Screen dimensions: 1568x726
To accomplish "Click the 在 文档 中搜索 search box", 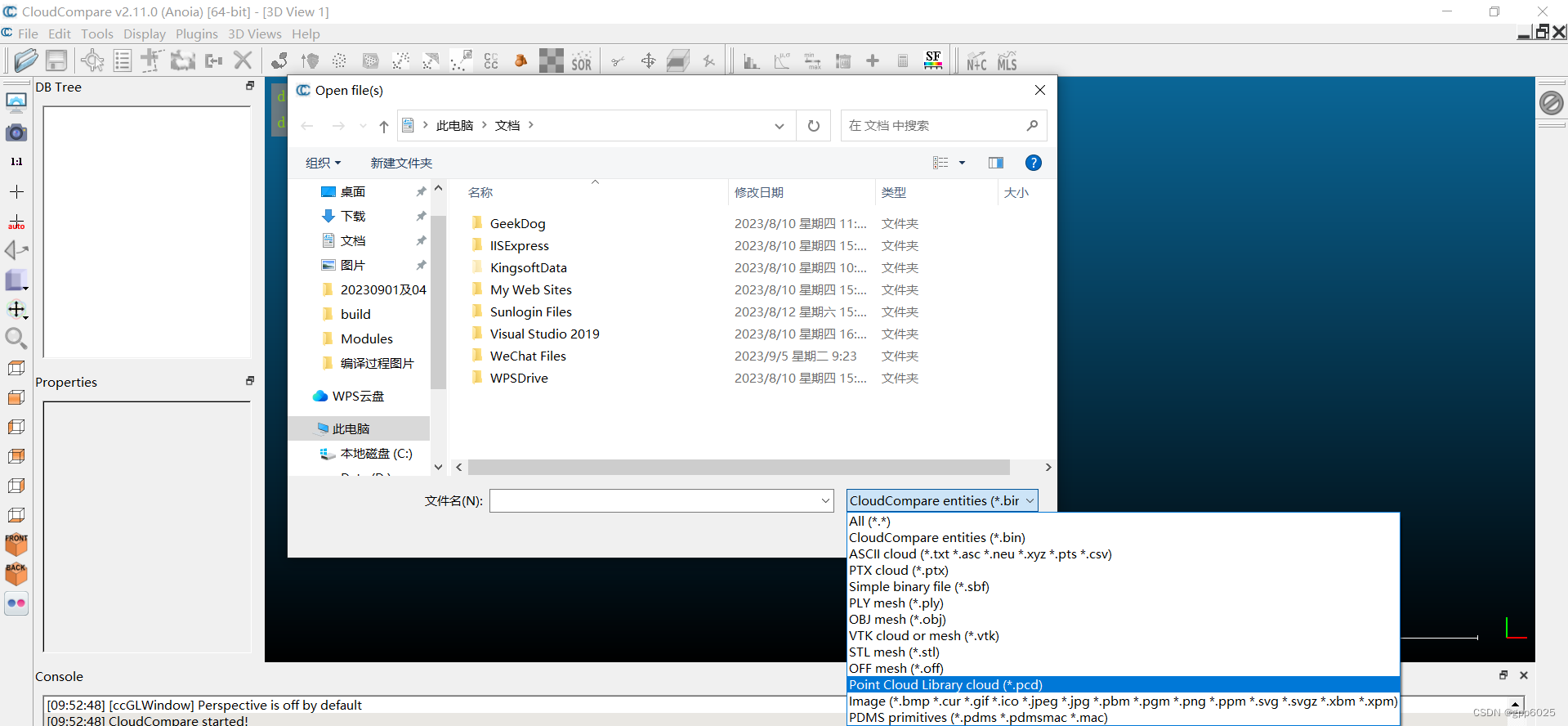I will tap(944, 126).
